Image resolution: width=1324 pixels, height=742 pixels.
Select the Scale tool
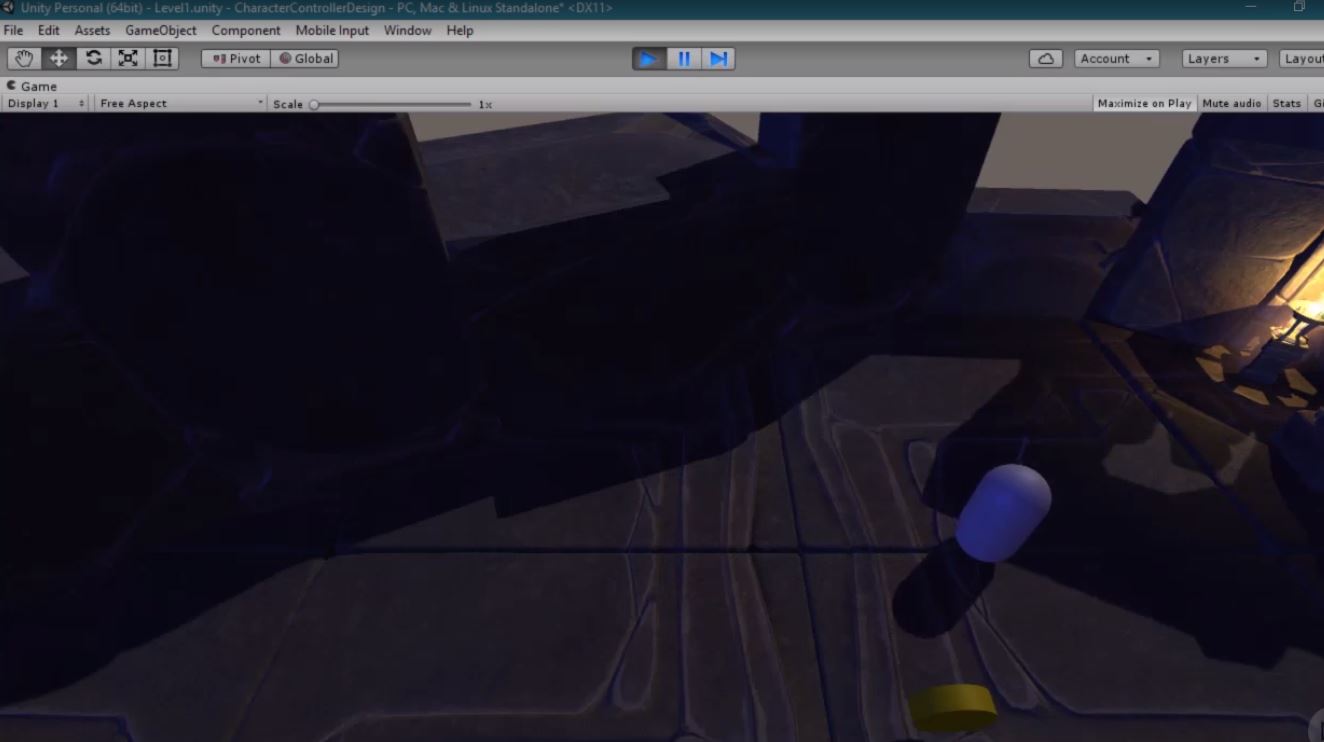pos(127,58)
